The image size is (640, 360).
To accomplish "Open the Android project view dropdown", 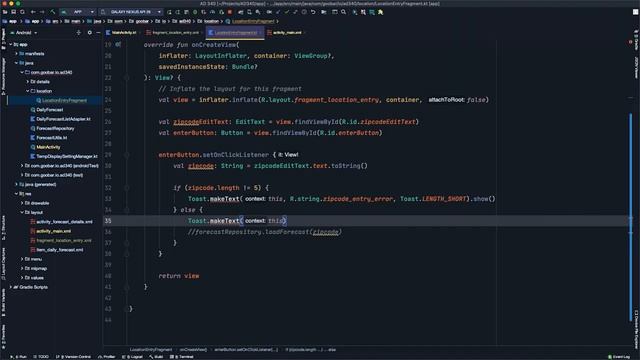I will (x=24, y=33).
